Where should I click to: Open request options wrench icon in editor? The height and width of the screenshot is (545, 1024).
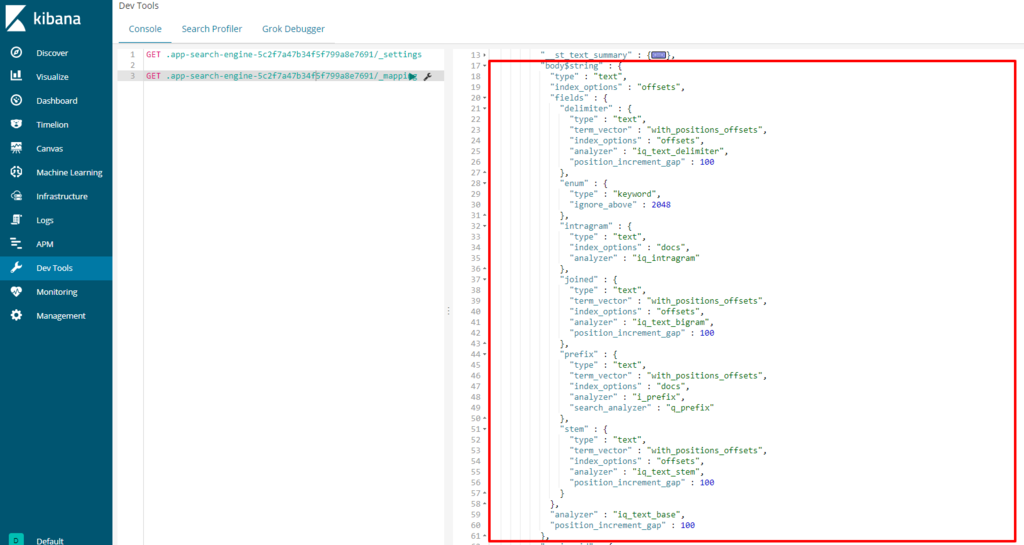[x=428, y=76]
